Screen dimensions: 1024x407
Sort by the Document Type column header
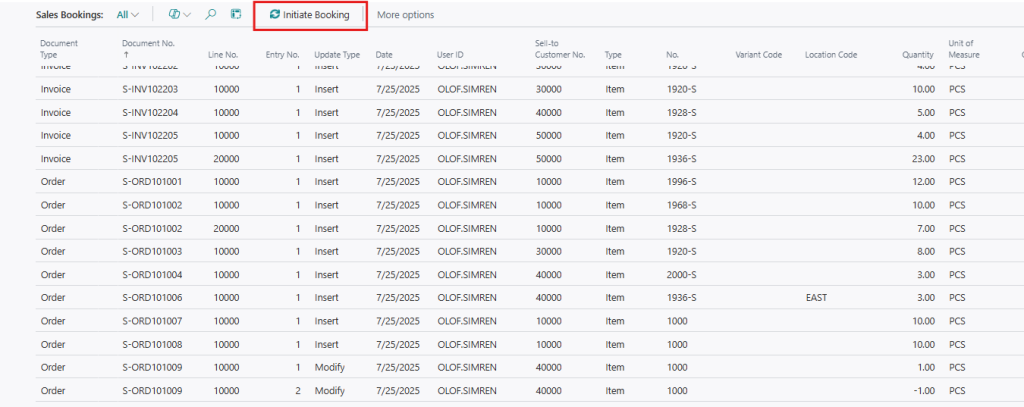click(x=58, y=49)
